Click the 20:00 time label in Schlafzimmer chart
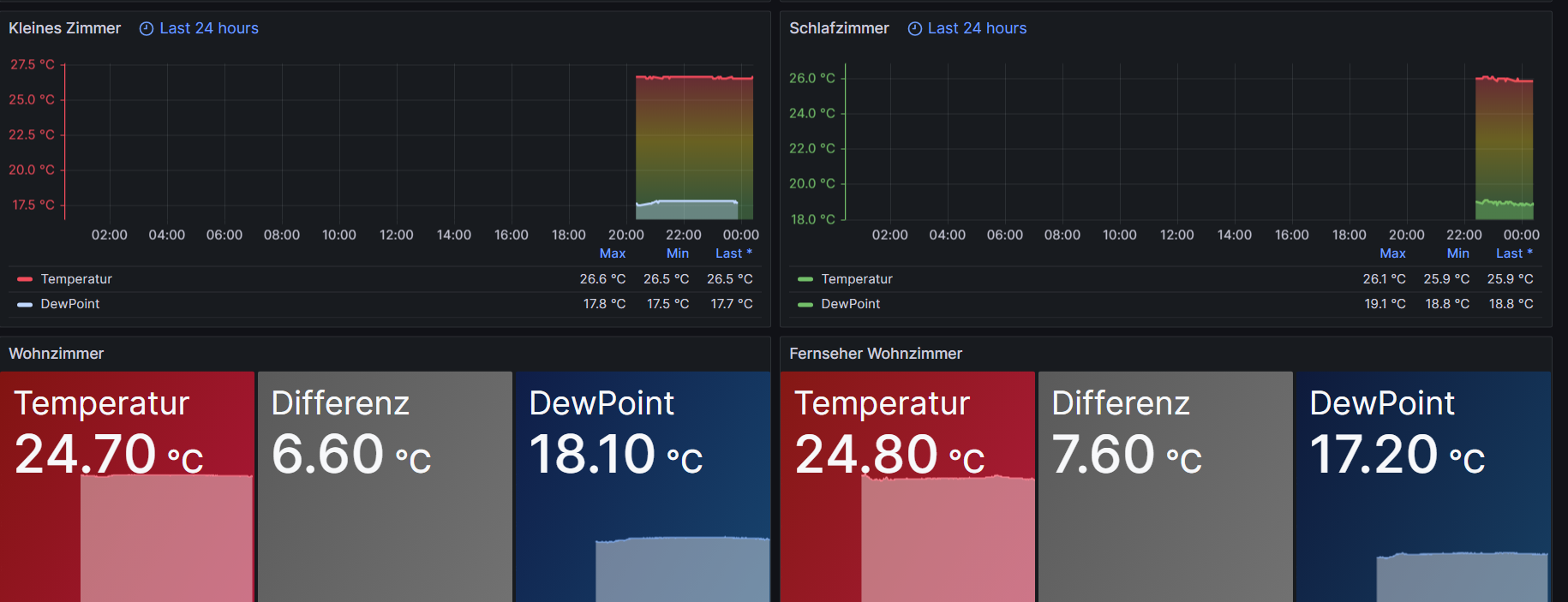Image resolution: width=1568 pixels, height=602 pixels. pyautogui.click(x=1407, y=235)
